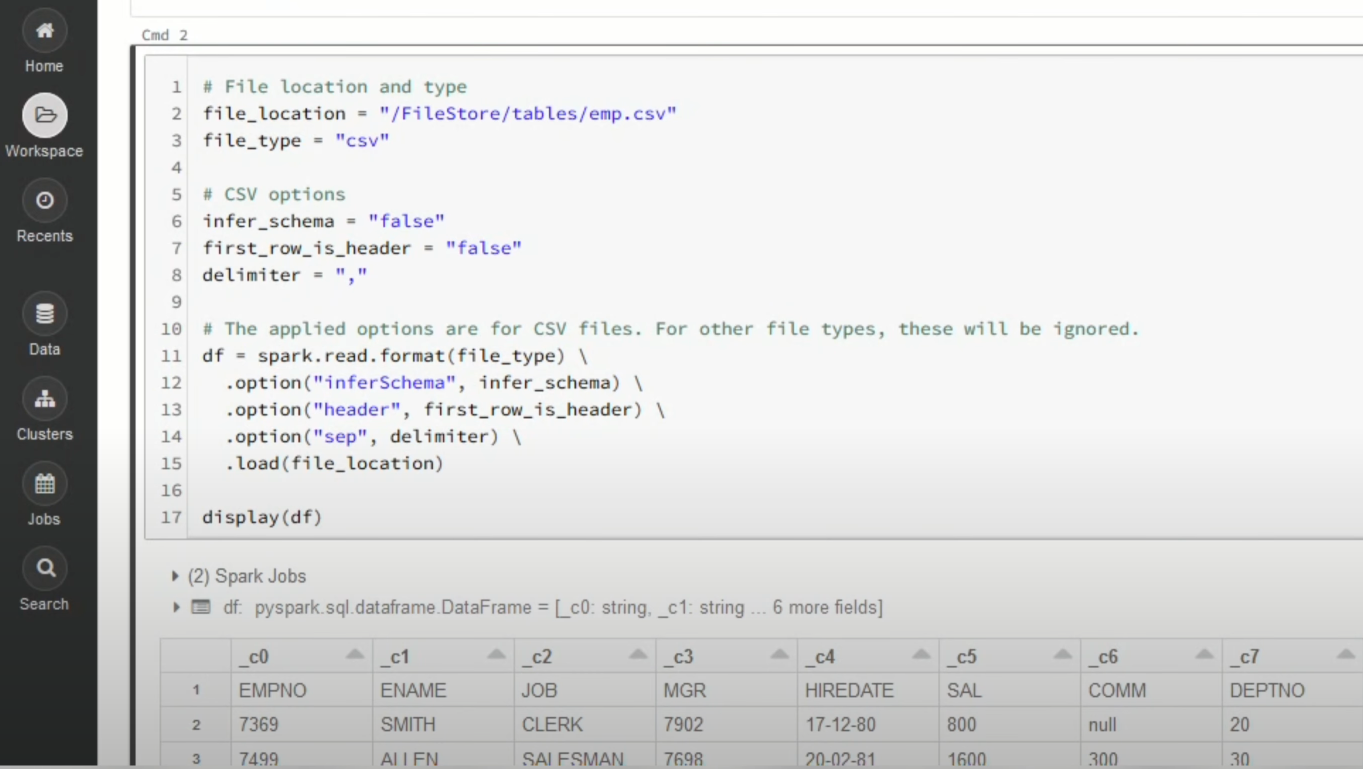The height and width of the screenshot is (769, 1363).
Task: Select the 20 DEPTNO cell in row 2
Action: tap(1293, 725)
